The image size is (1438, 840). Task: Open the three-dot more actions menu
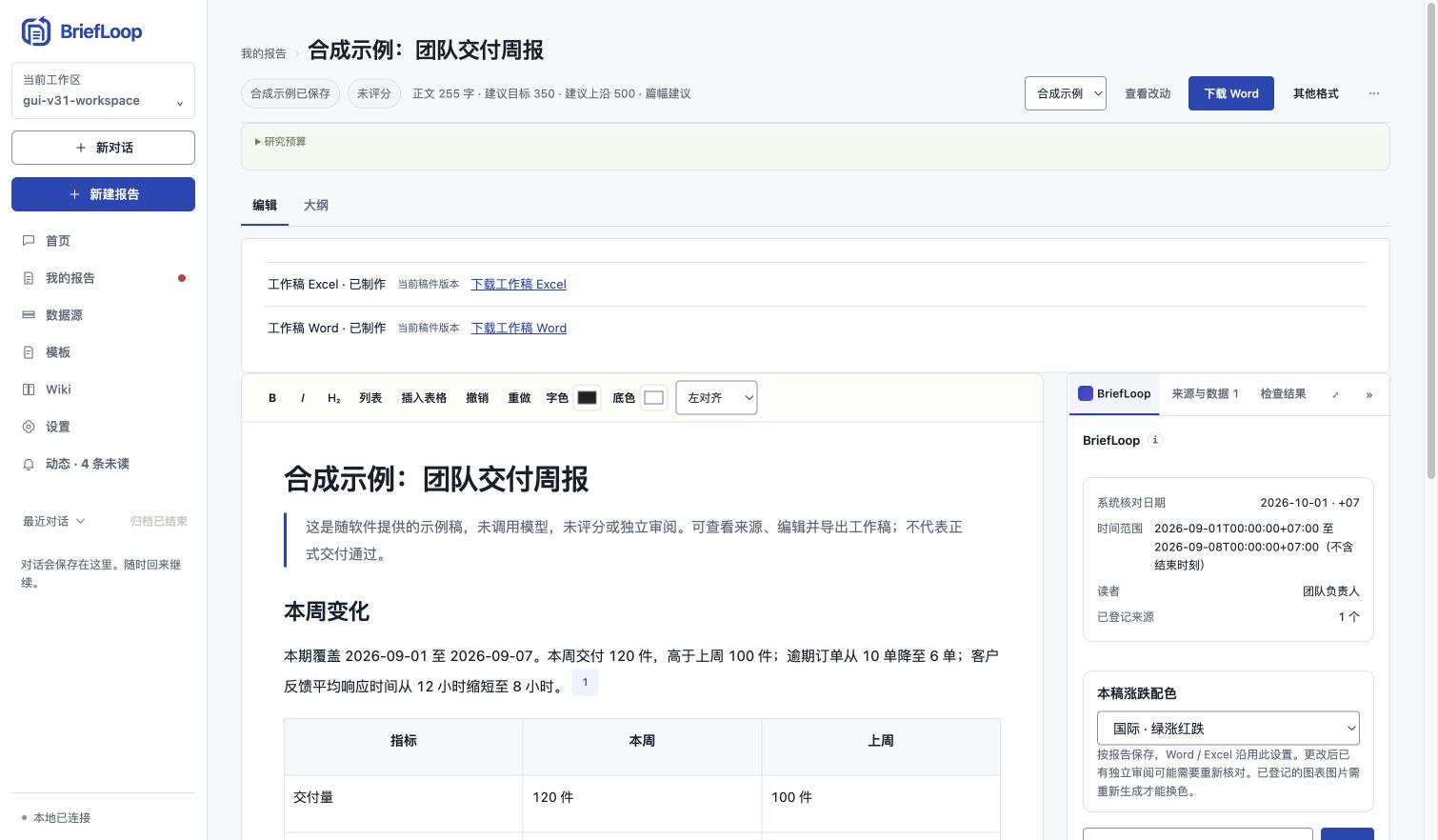coord(1373,93)
